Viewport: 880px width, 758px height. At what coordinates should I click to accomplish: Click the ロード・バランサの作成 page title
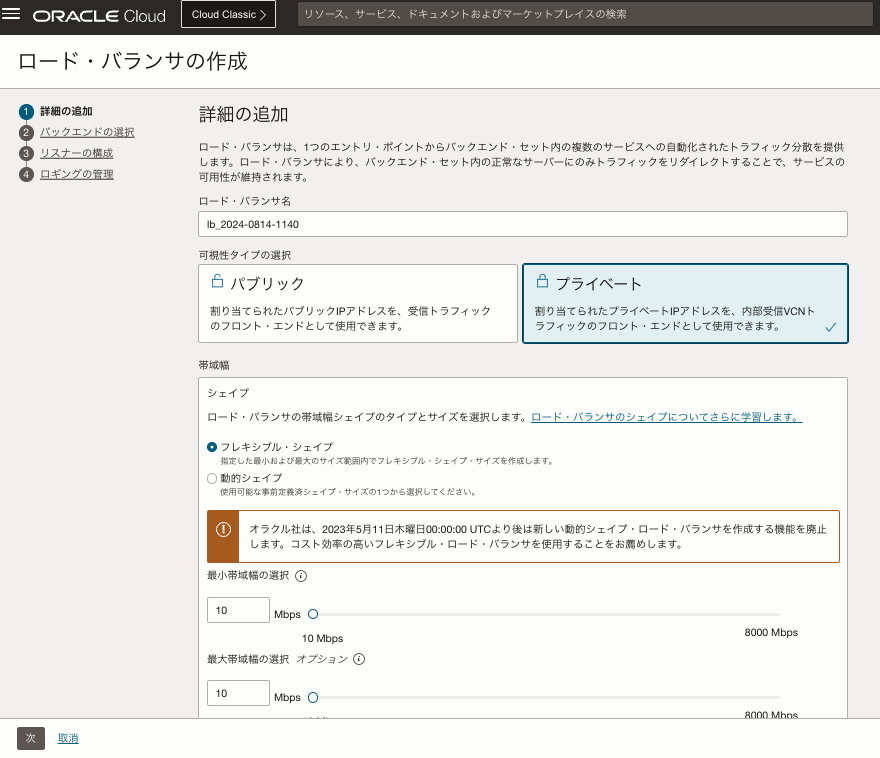point(132,61)
